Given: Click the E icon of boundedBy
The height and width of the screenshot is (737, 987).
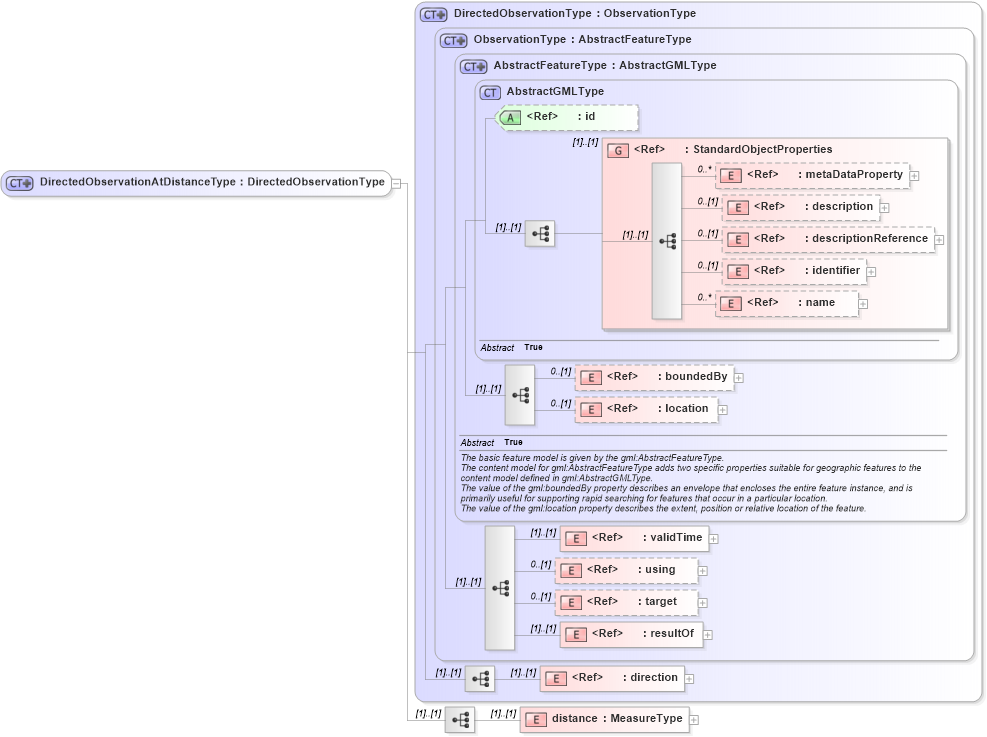Looking at the screenshot, I should coord(590,378).
